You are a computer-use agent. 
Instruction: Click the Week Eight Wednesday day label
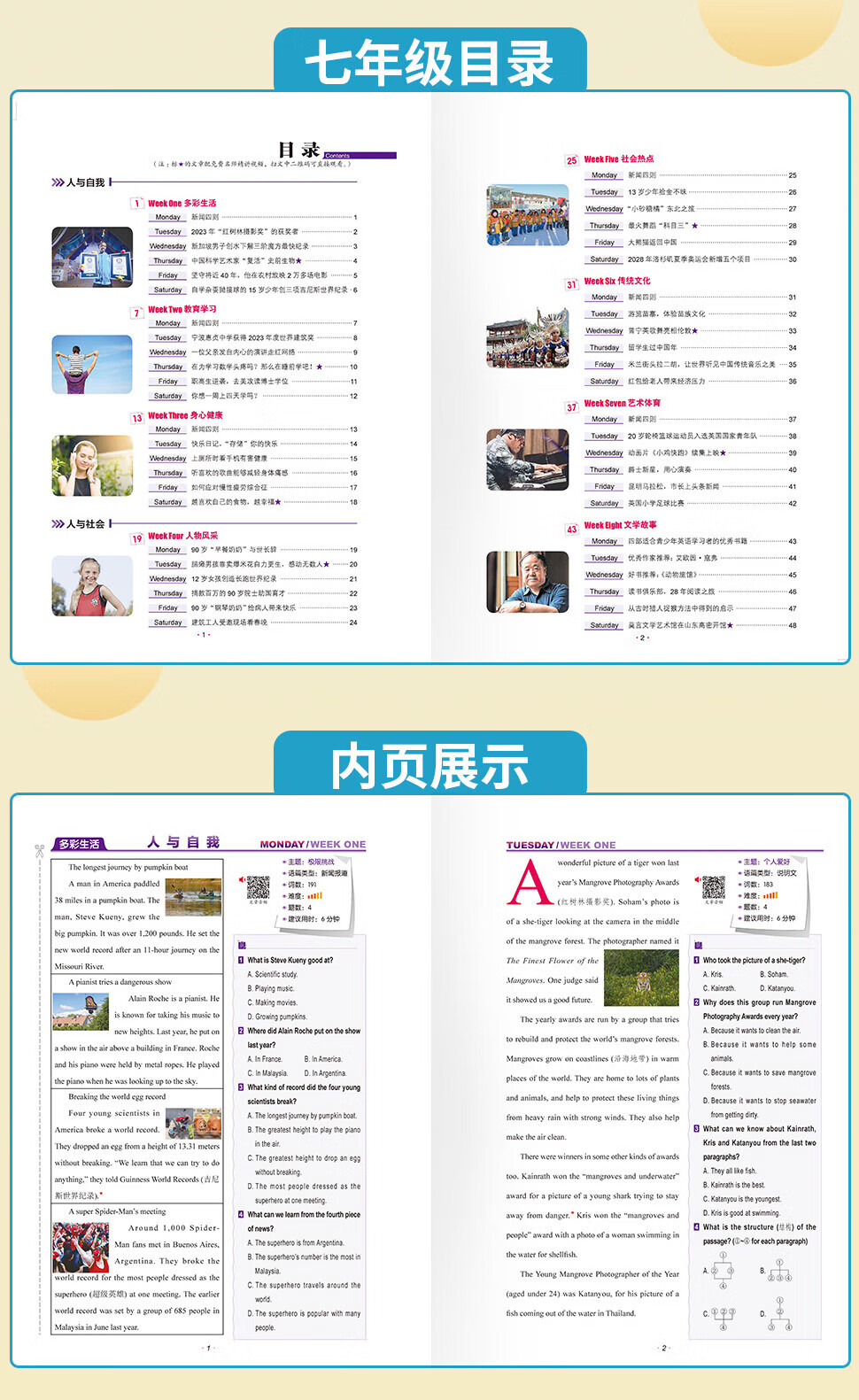(604, 575)
